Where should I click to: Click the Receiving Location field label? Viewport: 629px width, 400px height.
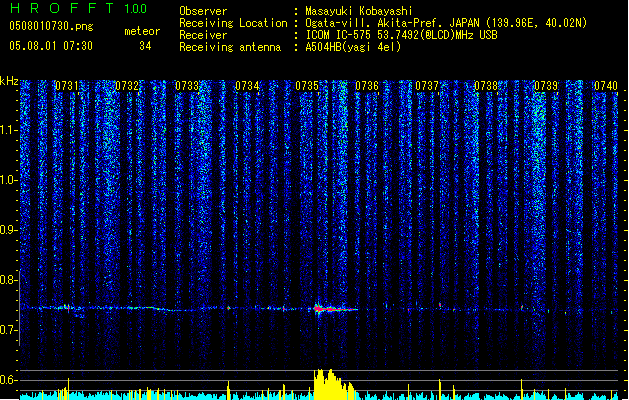click(x=233, y=23)
